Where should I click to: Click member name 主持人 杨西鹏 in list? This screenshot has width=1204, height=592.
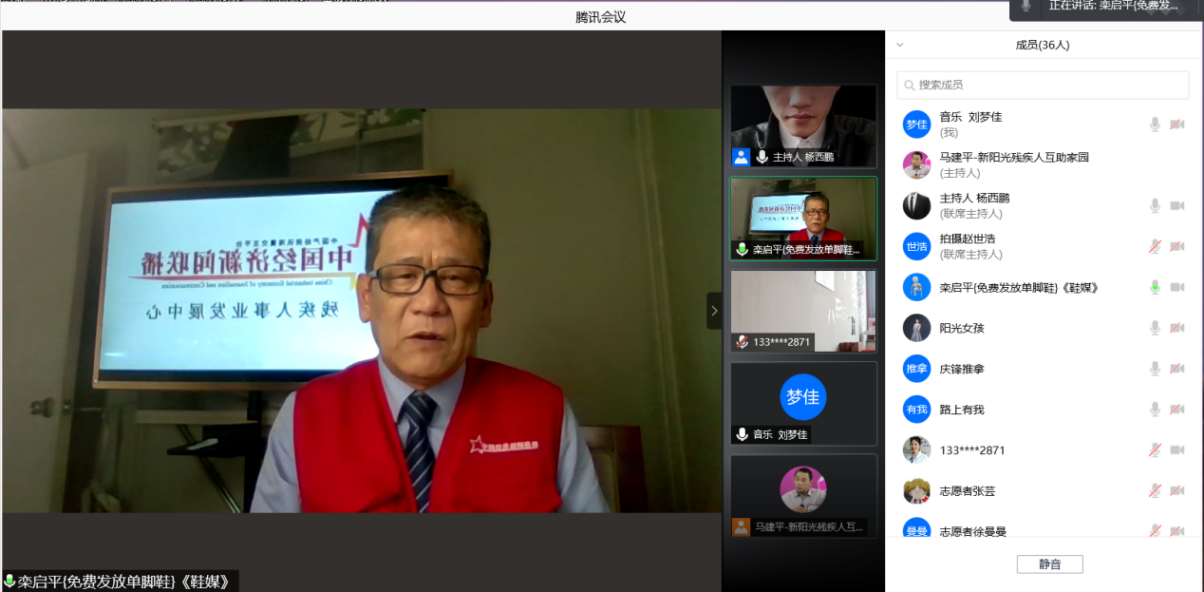point(974,198)
